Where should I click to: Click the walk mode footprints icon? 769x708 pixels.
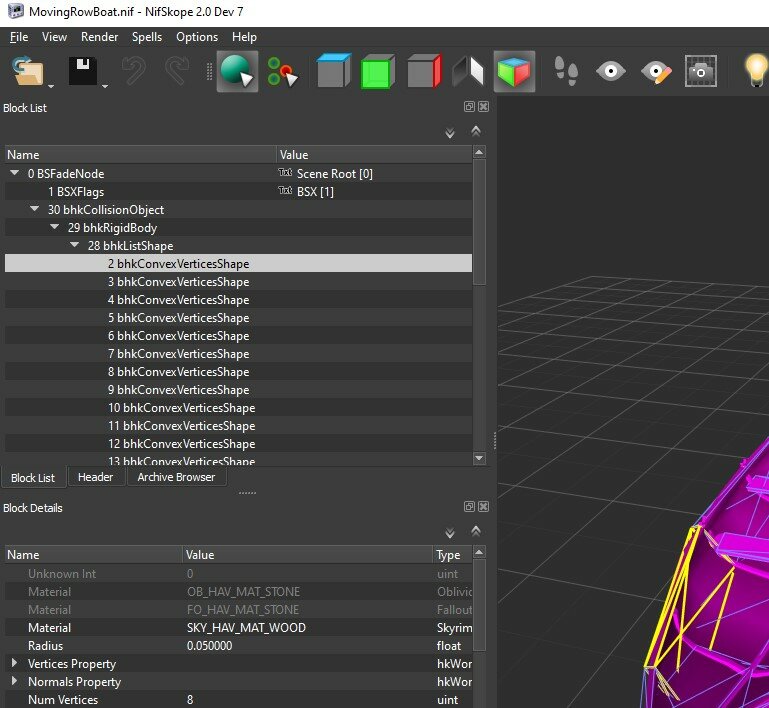tap(566, 72)
